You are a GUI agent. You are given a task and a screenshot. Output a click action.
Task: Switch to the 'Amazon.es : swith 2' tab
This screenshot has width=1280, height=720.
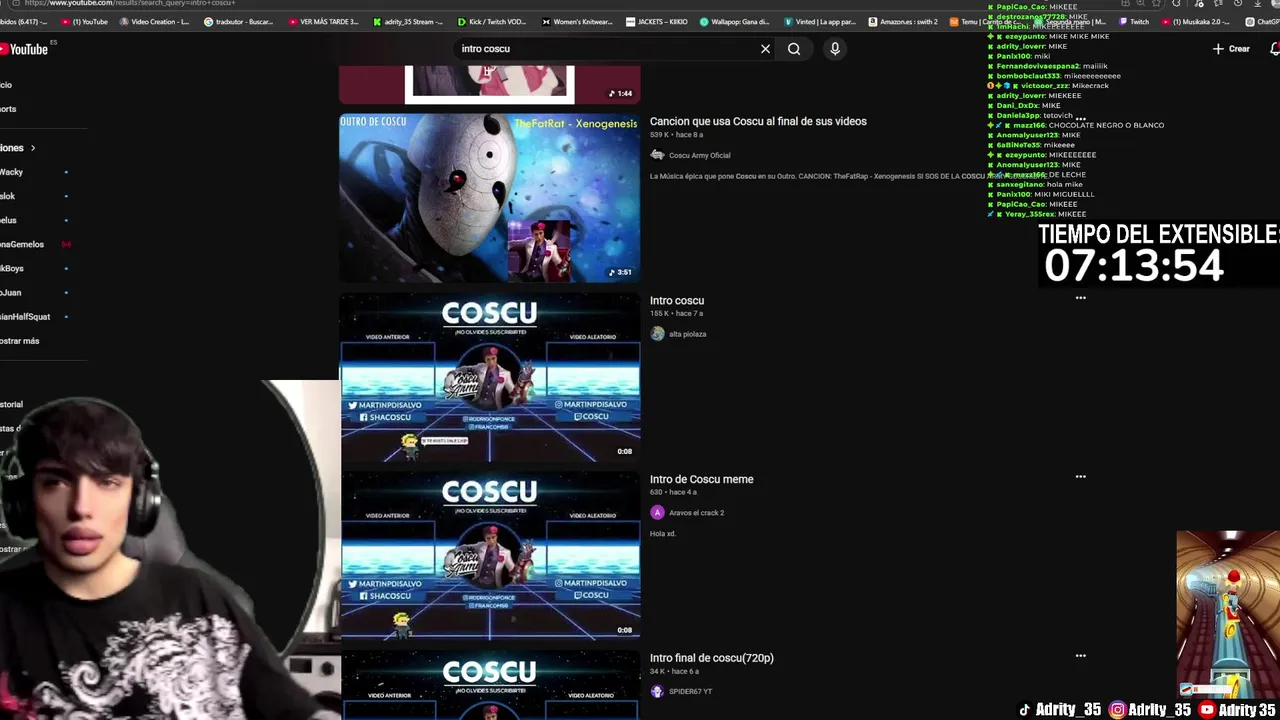tap(904, 21)
